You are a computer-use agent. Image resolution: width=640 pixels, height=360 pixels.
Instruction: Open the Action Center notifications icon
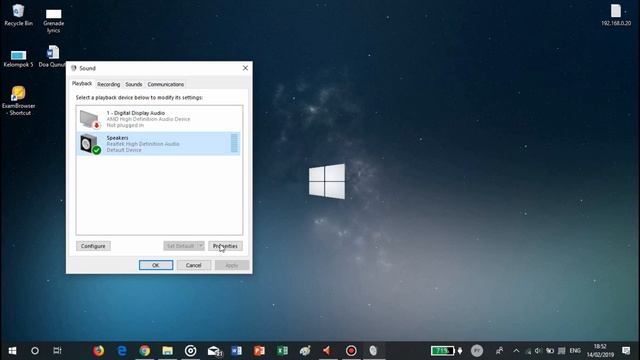click(x=626, y=351)
